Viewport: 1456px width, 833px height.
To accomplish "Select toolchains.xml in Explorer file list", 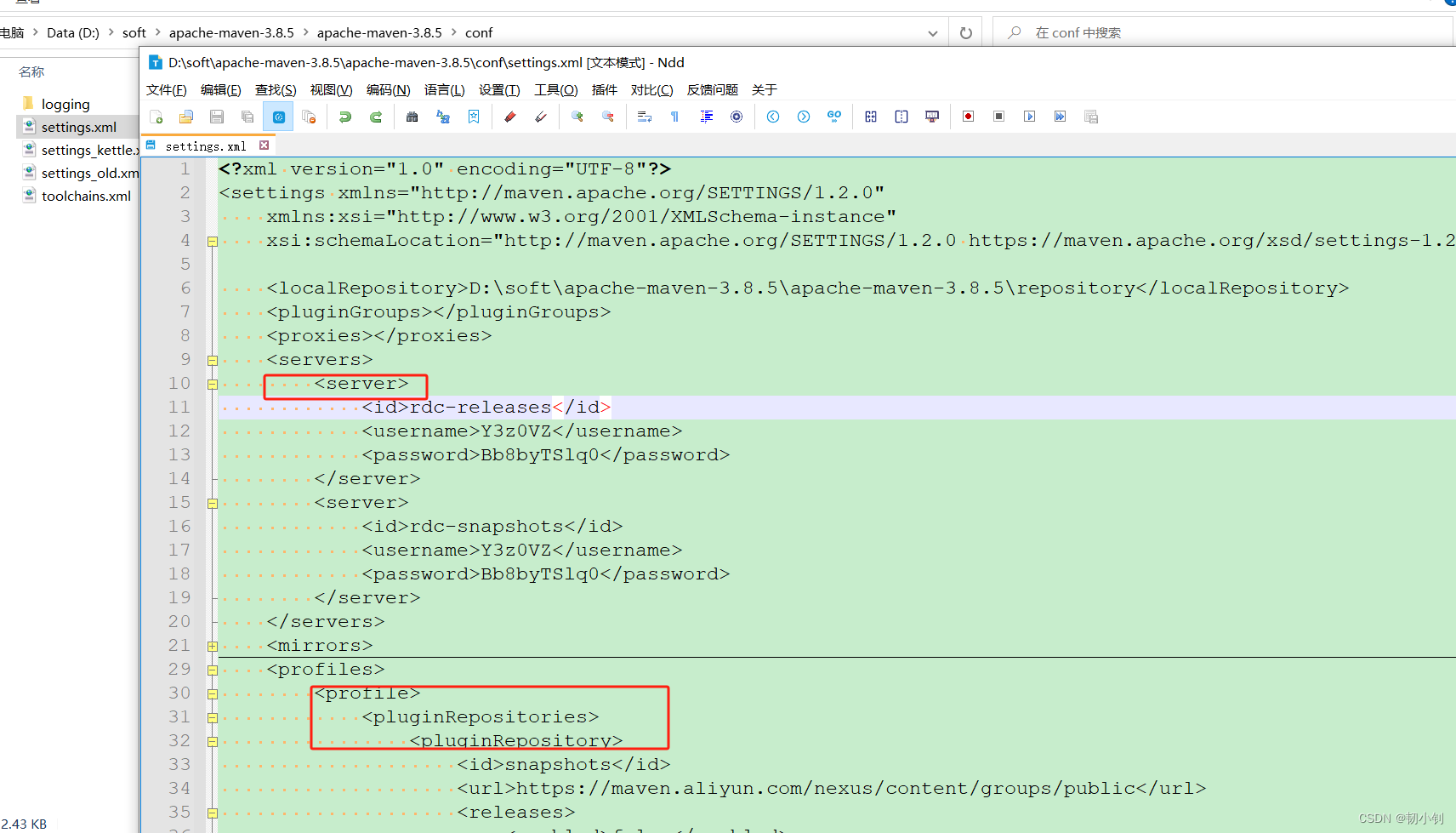I will 86,196.
